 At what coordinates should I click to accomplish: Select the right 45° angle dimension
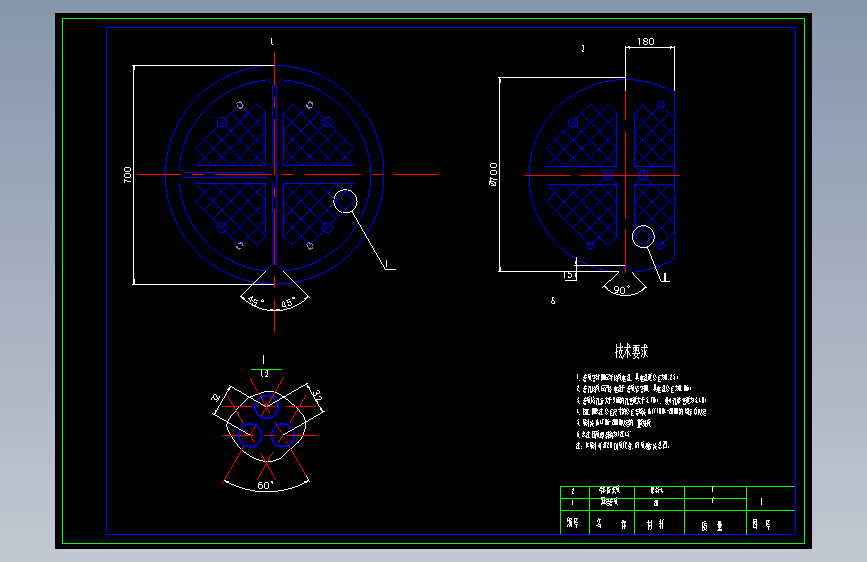point(288,303)
